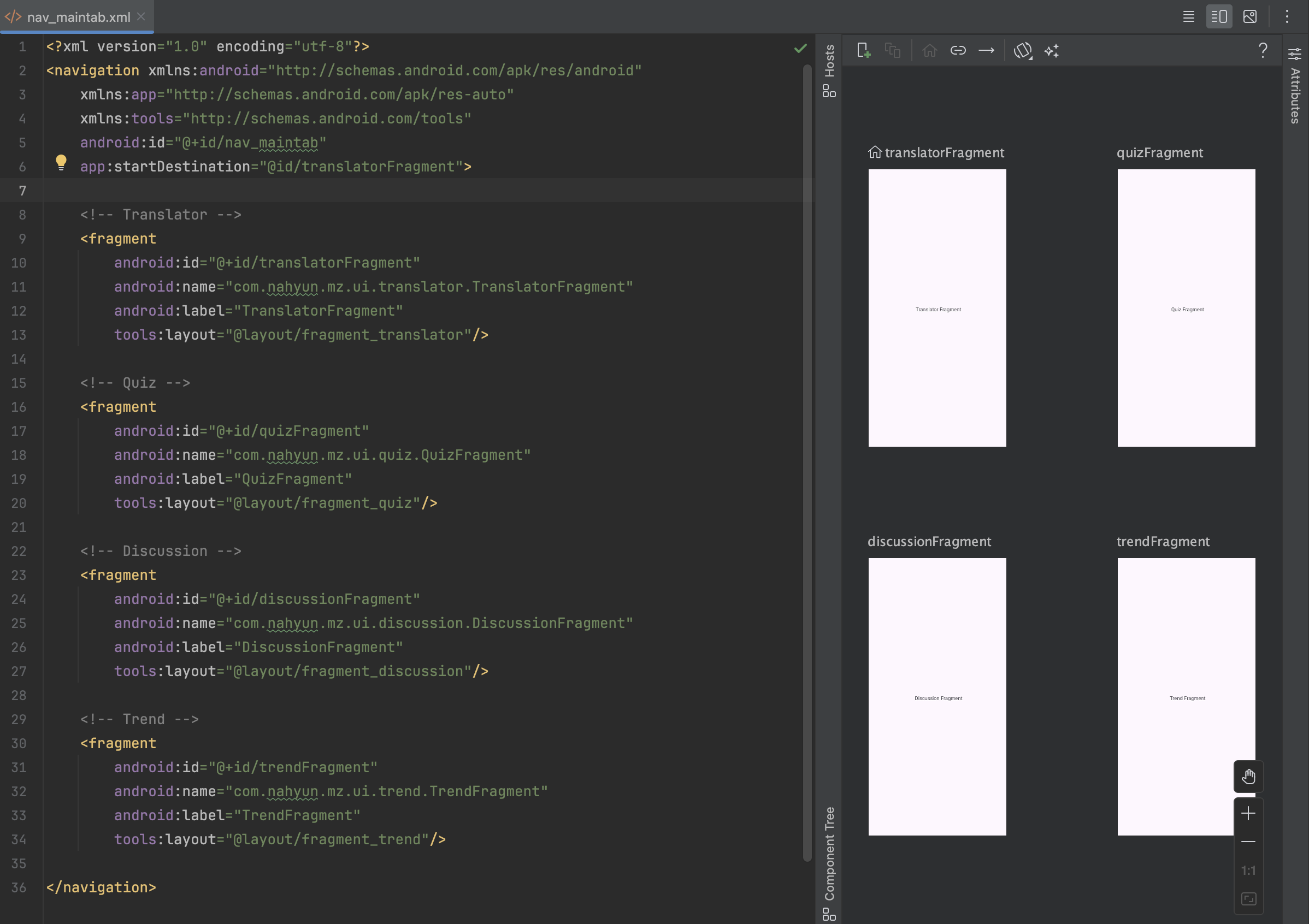Screen dimensions: 1309x924
Task: Click the Translator comment on line 8
Action: [161, 214]
